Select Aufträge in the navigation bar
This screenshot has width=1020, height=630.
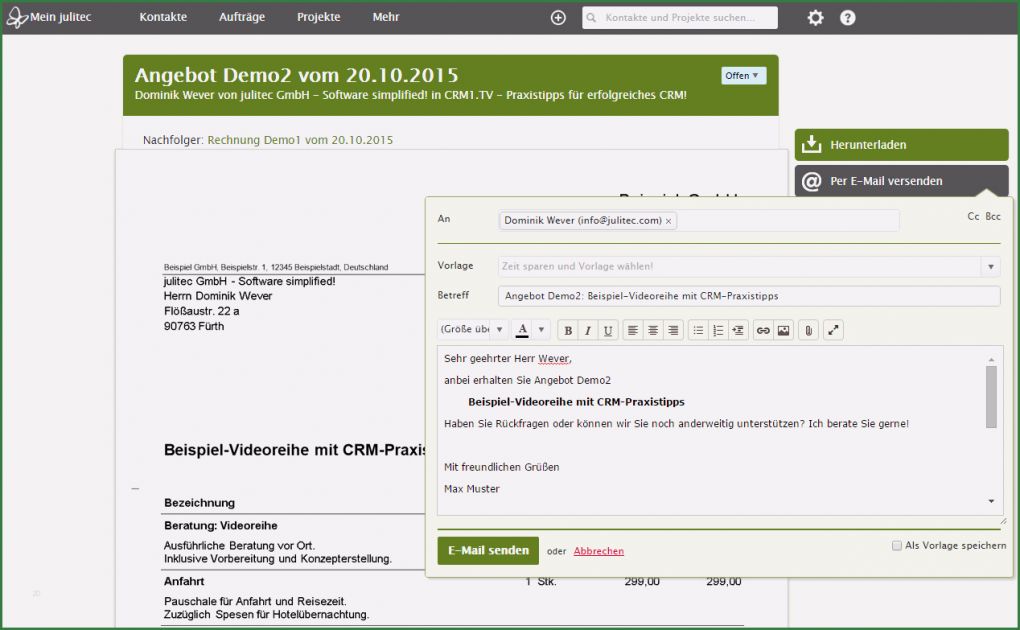[x=241, y=17]
